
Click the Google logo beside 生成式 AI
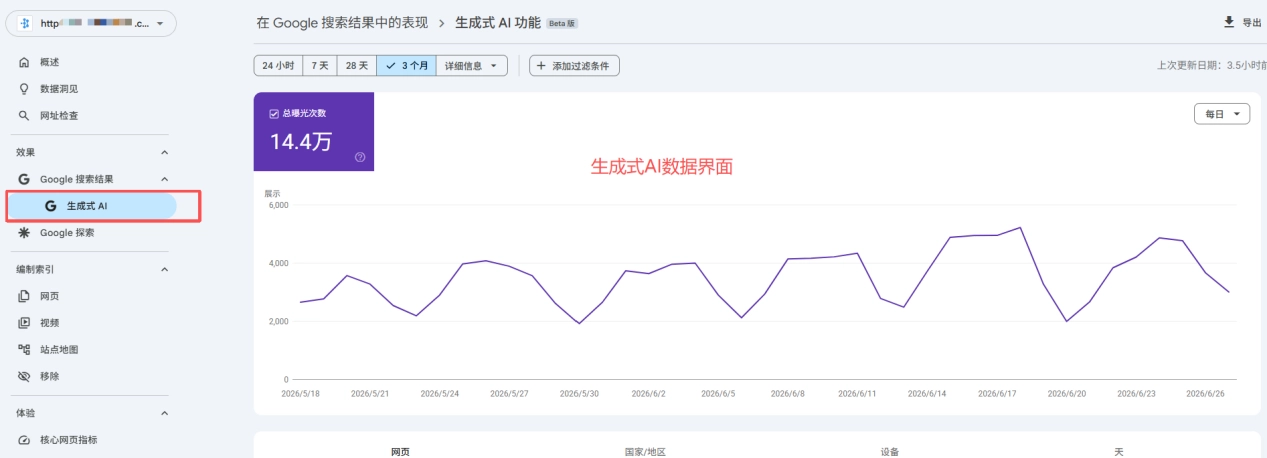click(x=51, y=206)
